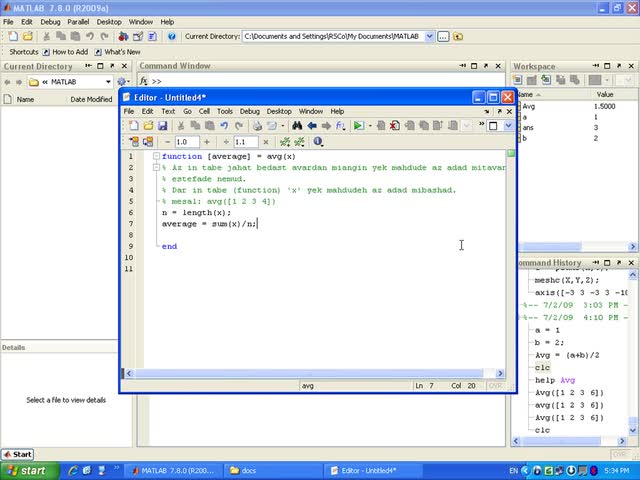Click the Undo arrow in Editor toolbar
The width and height of the screenshot is (640, 480).
pos(224,126)
